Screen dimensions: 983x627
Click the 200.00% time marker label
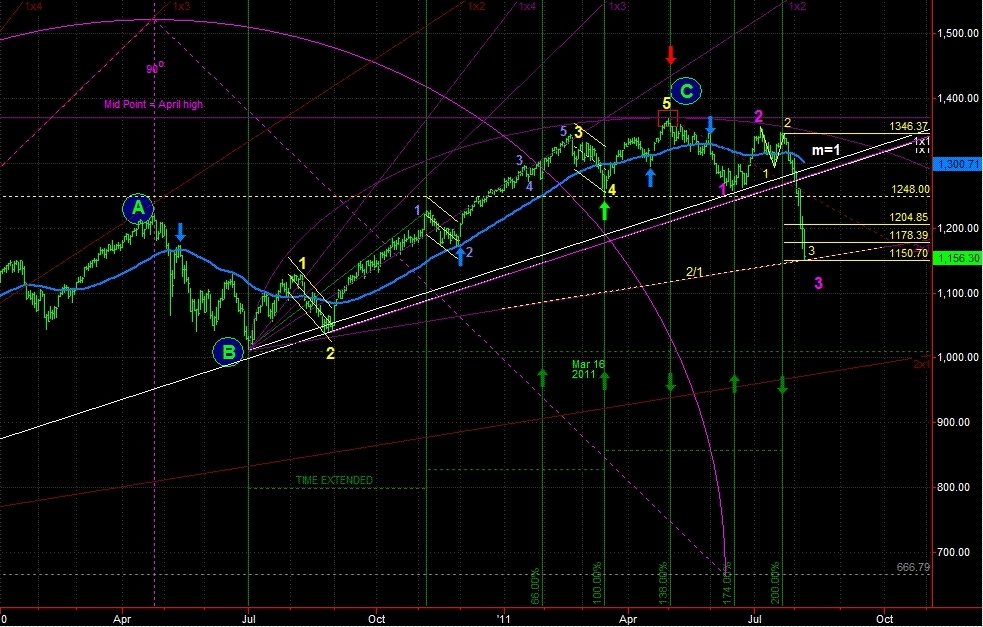775,585
